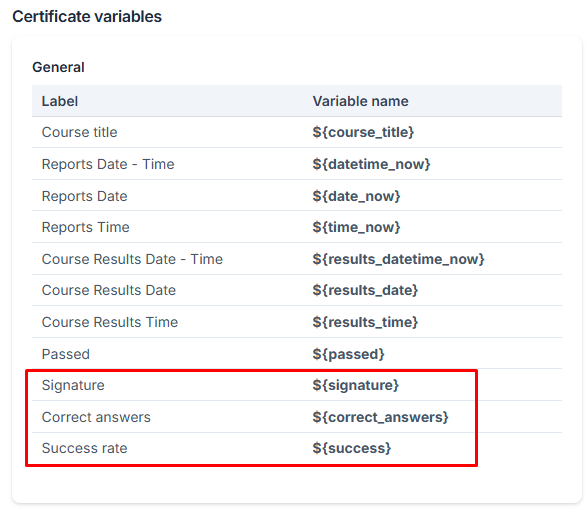Select the ${correct_answers} variable

[x=380, y=417]
